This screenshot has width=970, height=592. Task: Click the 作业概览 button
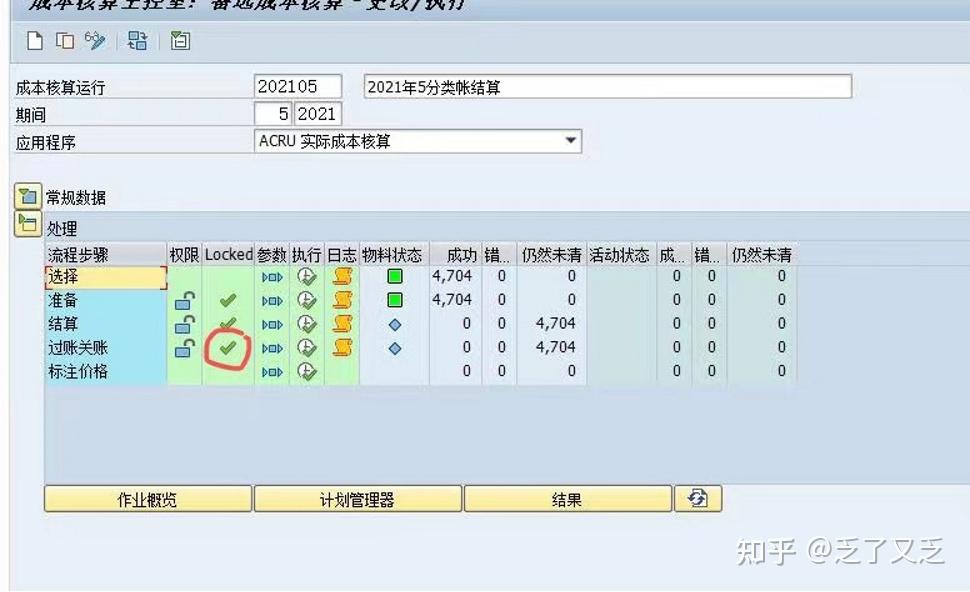[x=147, y=498]
